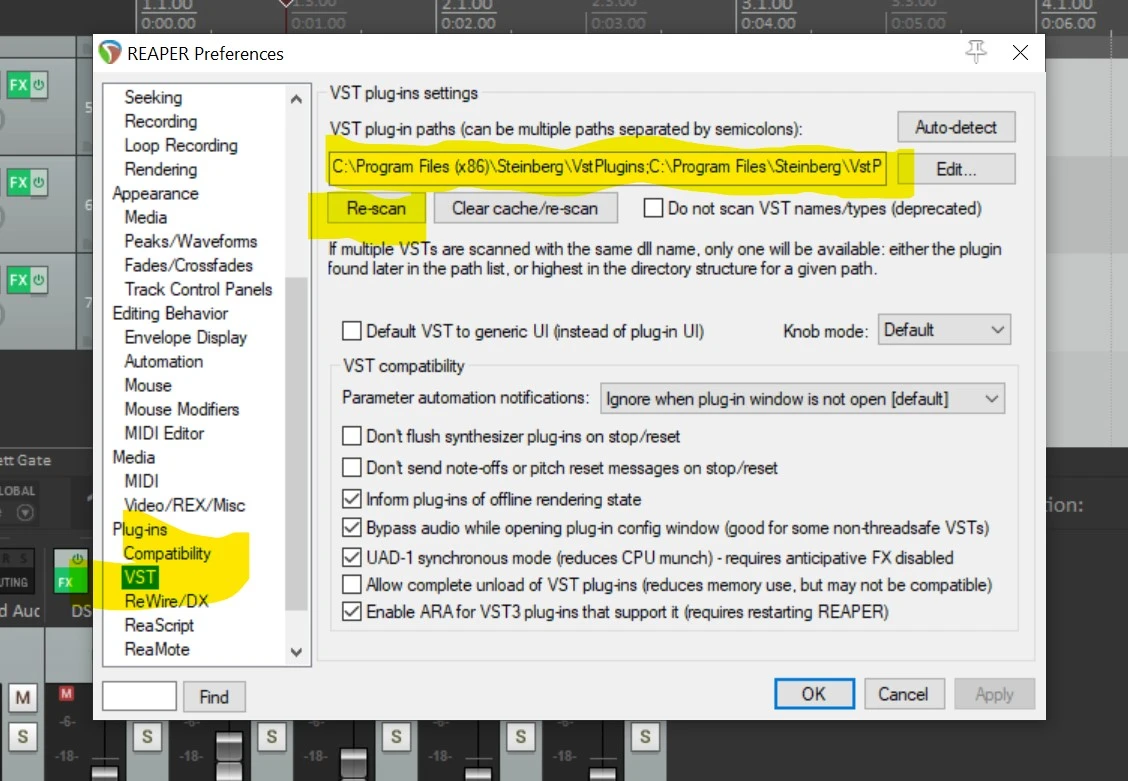This screenshot has height=781, width=1128.
Task: Enable Allow complete unload of VST plug-ins
Action: 352,584
